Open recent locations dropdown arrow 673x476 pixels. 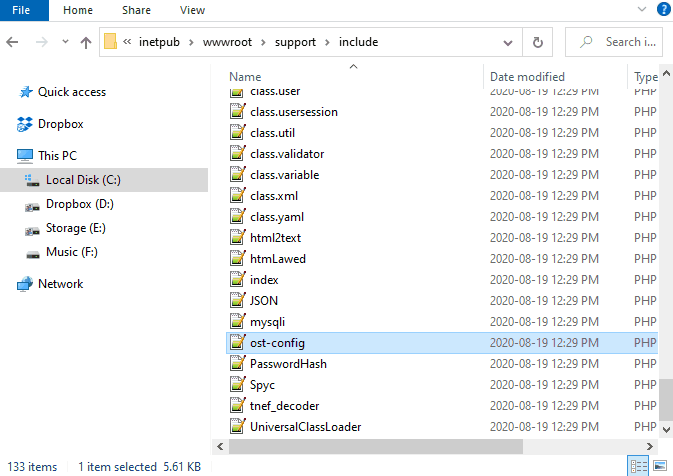65,42
